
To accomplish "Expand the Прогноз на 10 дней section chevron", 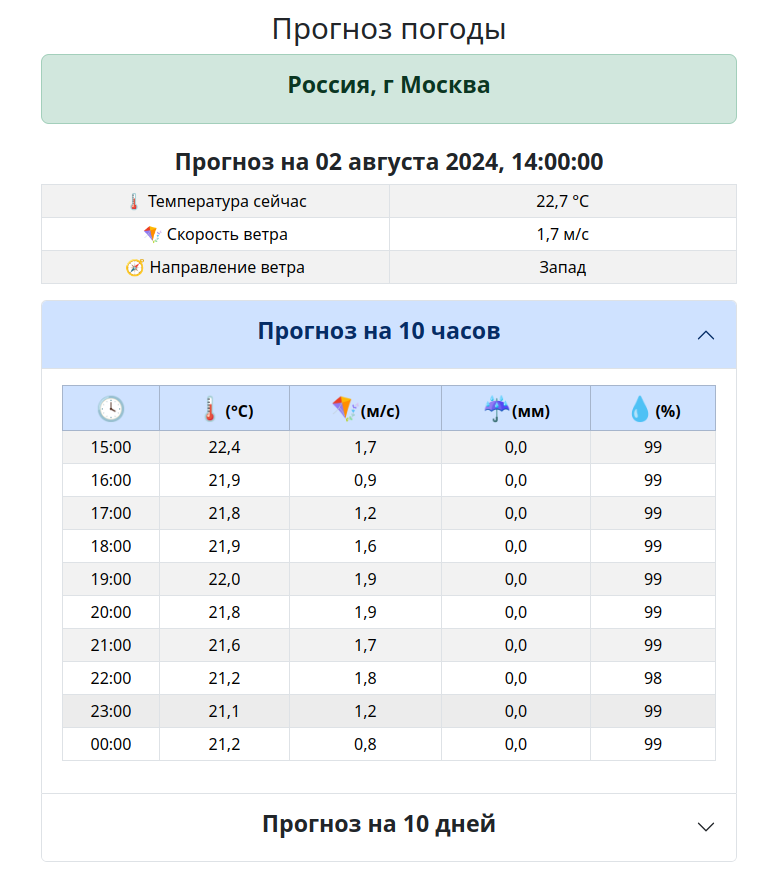I will pyautogui.click(x=706, y=827).
